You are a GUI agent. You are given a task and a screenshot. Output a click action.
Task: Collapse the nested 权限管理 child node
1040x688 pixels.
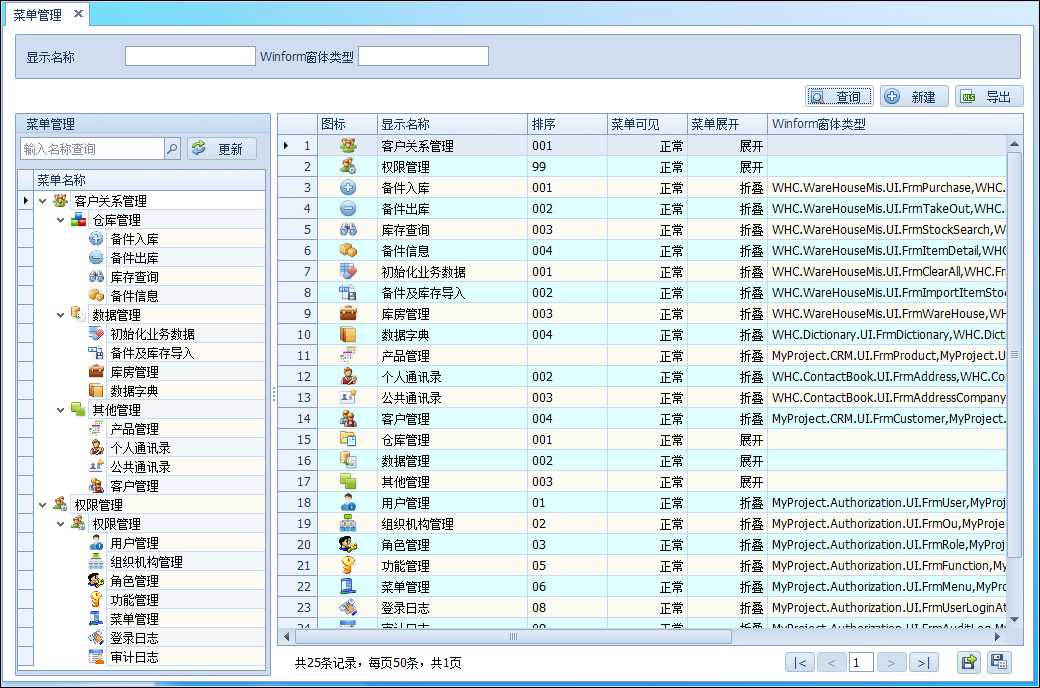point(60,524)
